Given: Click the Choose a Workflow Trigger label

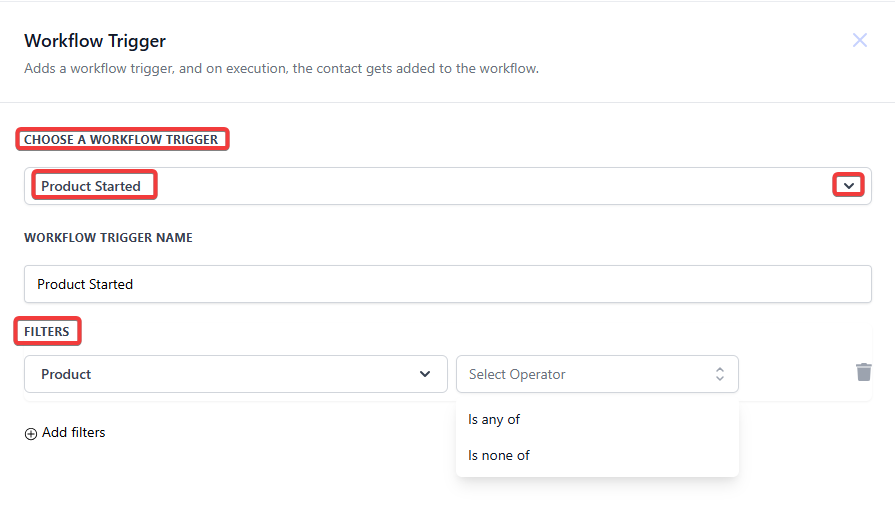Looking at the screenshot, I should coord(121,140).
